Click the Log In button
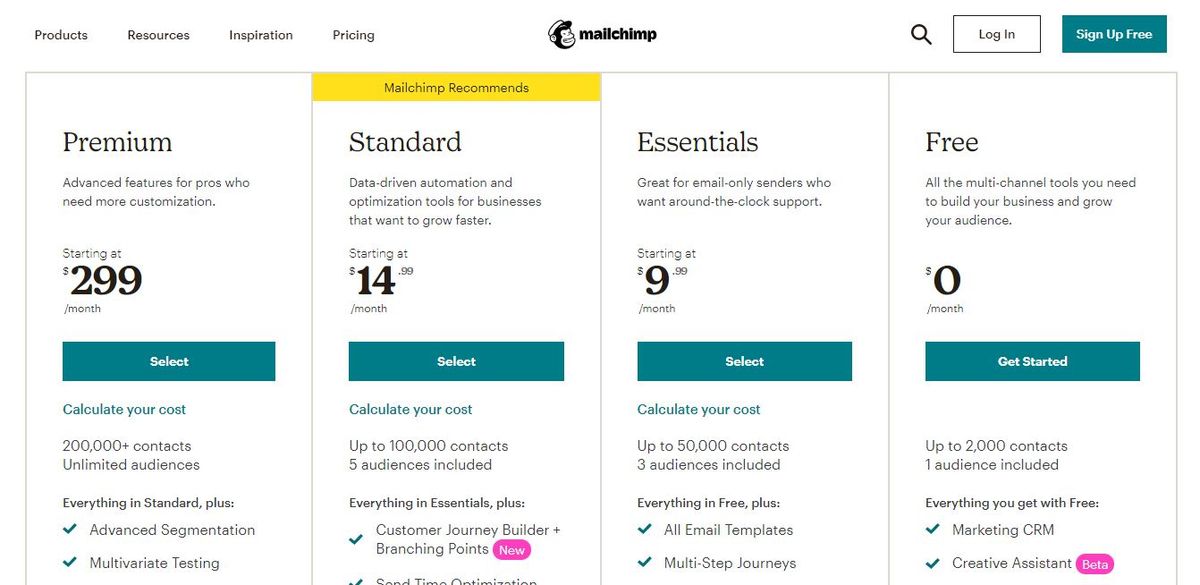Viewport: 1200px width, 585px height. coord(996,33)
